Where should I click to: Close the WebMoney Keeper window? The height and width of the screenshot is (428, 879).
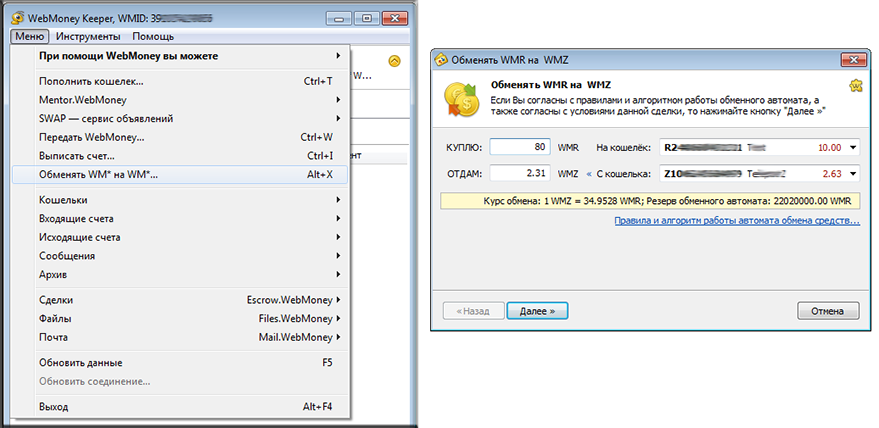(x=396, y=18)
